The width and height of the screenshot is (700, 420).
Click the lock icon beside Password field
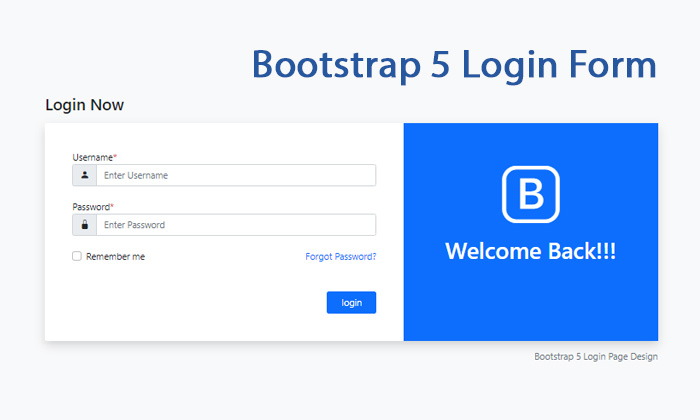(x=84, y=225)
